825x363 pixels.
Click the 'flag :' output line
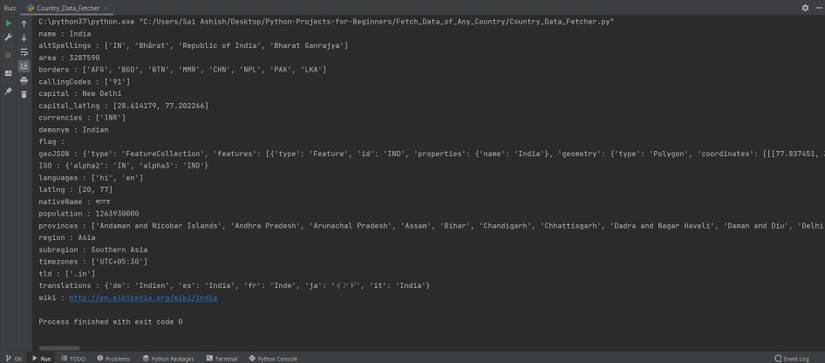51,142
